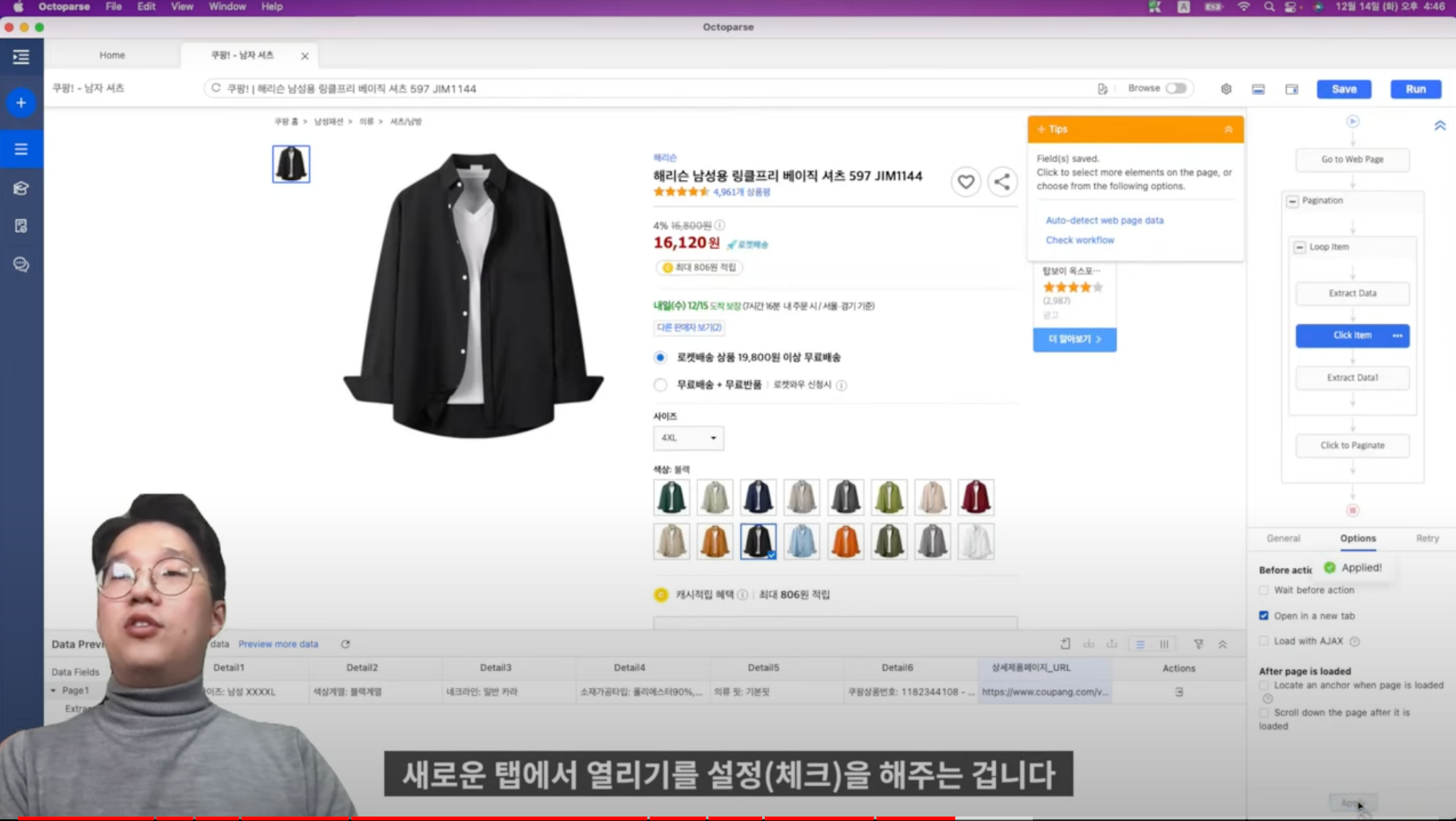Screen dimensions: 1456x821
Task: Collapse the Pagination node minus box
Action: pos(1292,201)
